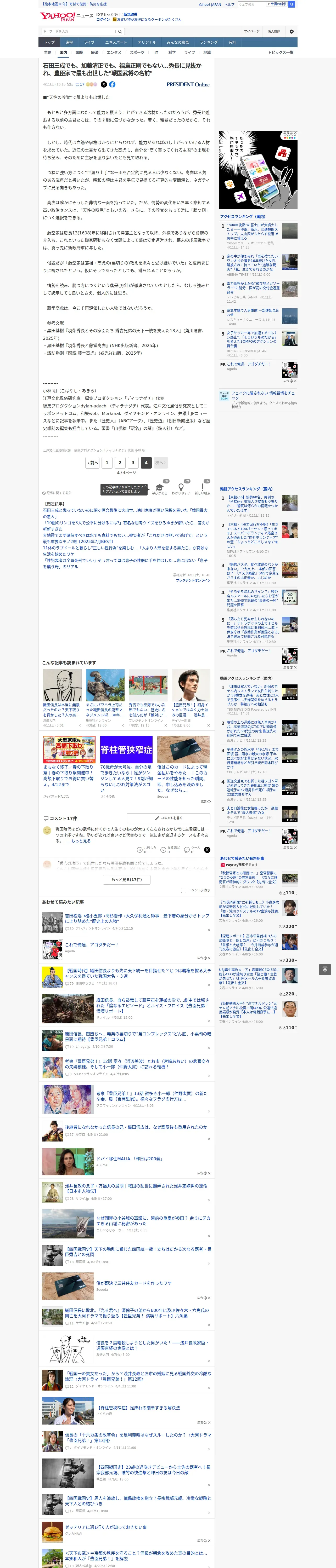Go to article page 1

[107, 463]
